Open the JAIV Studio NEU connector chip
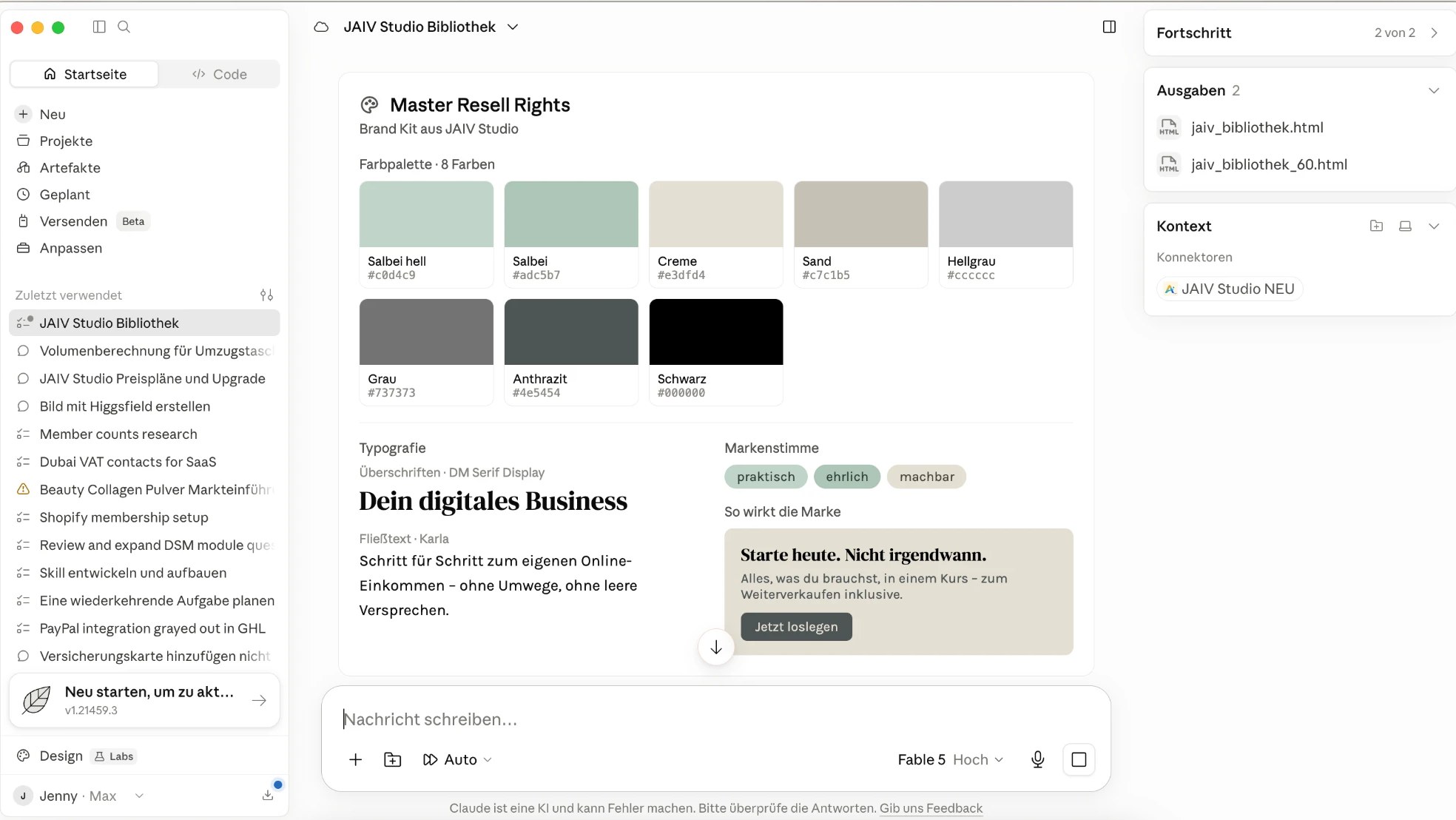Screen dimensions: 1456x820 point(1230,289)
